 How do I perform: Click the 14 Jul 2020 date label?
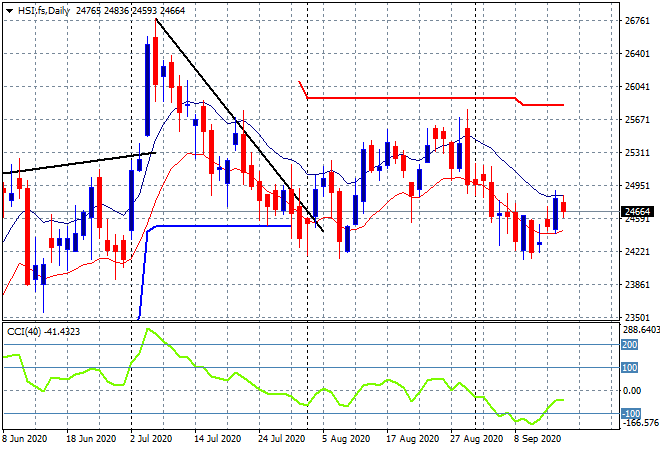[217, 439]
